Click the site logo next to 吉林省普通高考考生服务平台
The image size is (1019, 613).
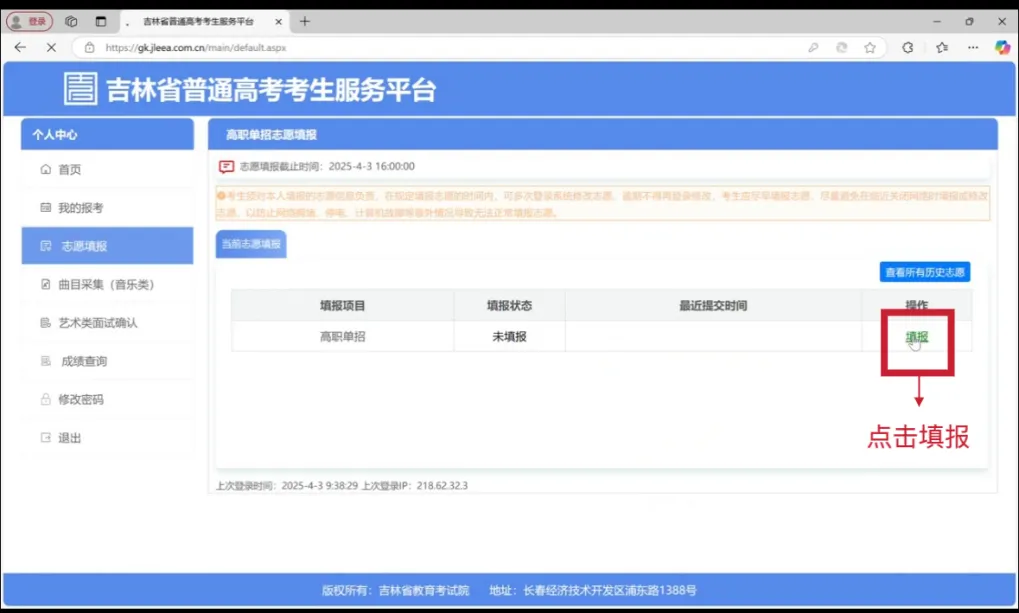point(80,89)
